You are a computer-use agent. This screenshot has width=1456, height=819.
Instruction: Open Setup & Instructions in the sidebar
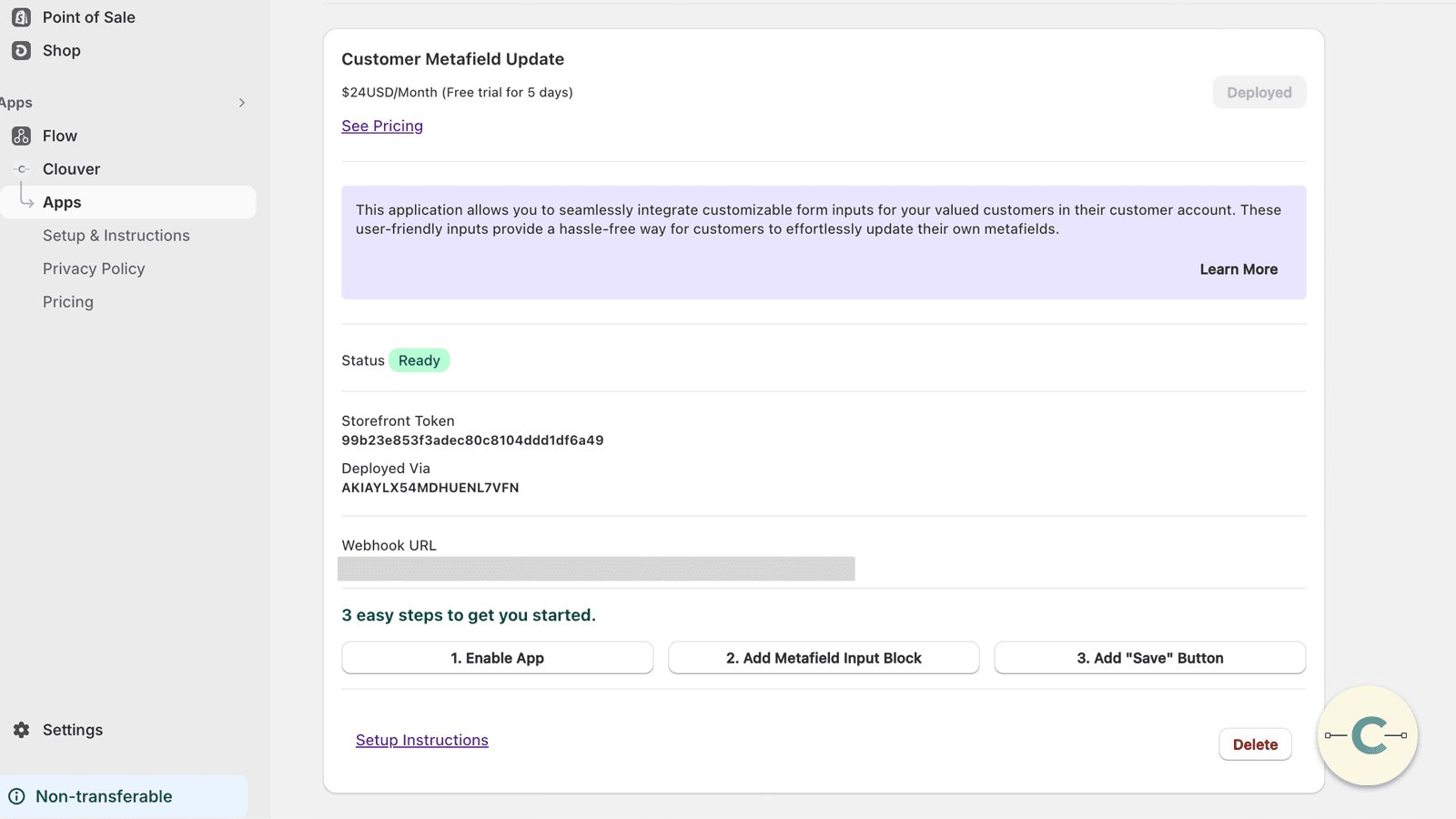click(x=116, y=235)
